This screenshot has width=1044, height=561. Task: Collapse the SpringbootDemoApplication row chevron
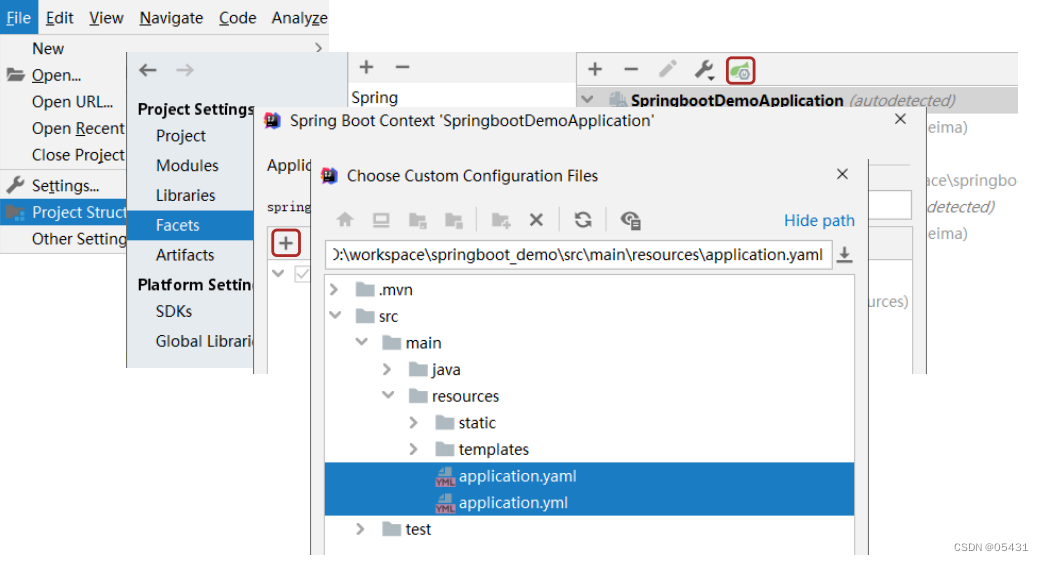(587, 100)
